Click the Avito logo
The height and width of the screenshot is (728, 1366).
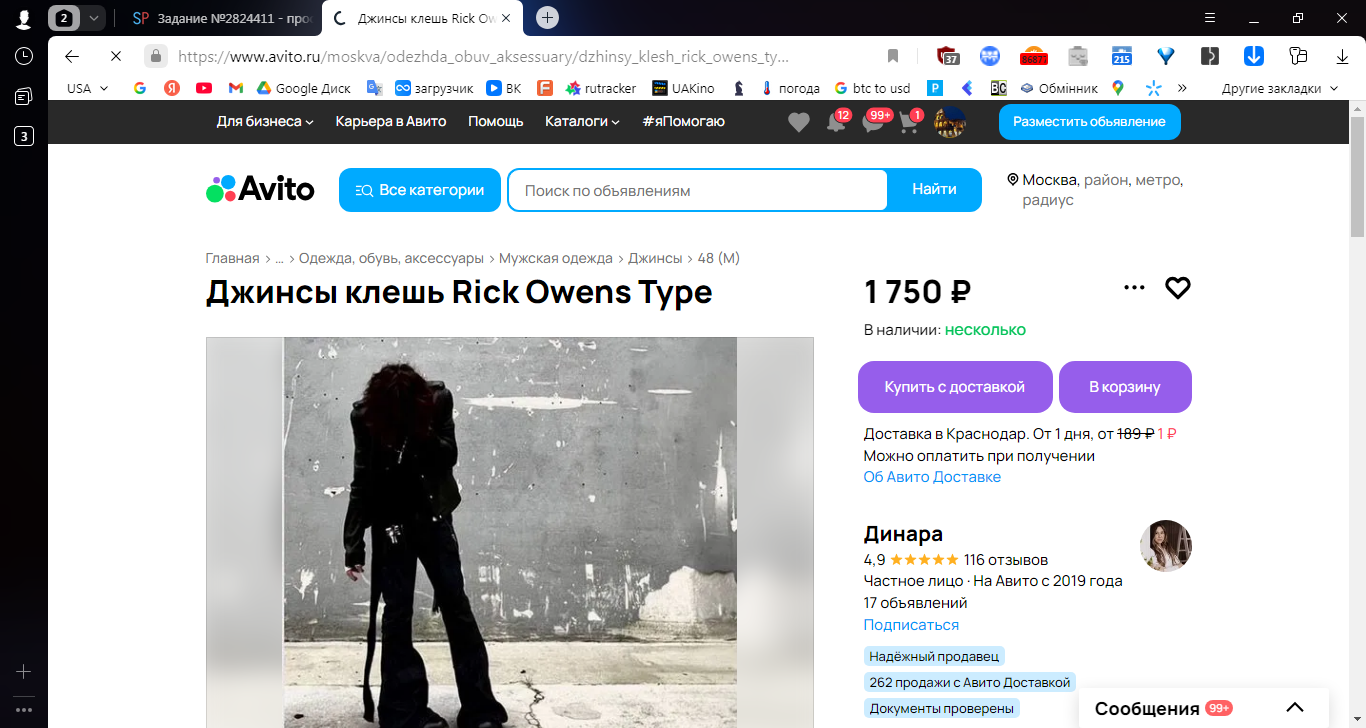260,189
